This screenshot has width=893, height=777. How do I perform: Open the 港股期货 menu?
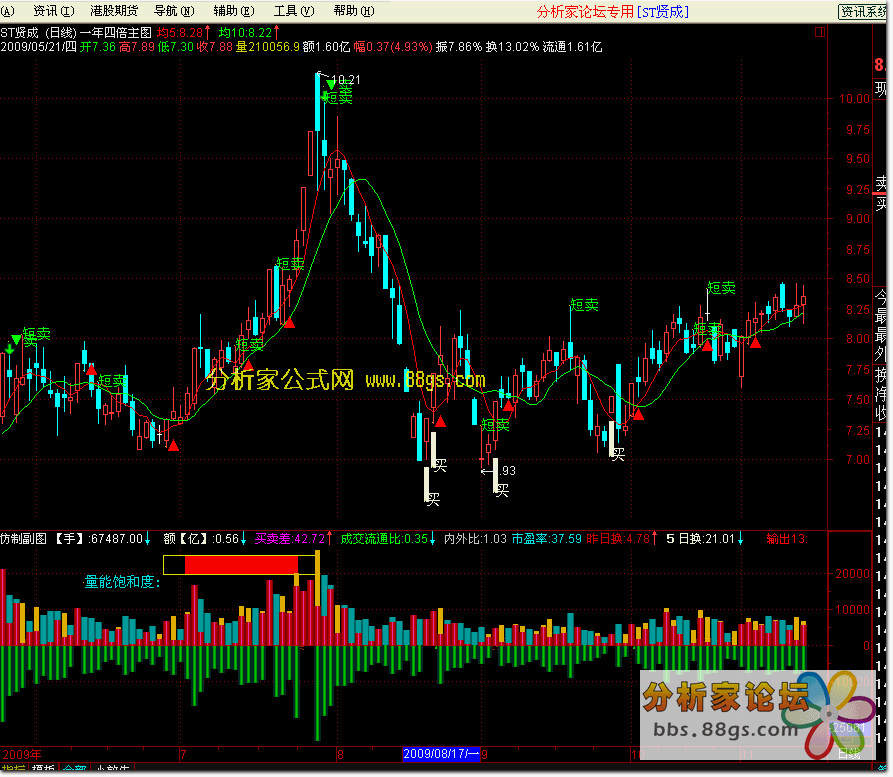pyautogui.click(x=113, y=11)
